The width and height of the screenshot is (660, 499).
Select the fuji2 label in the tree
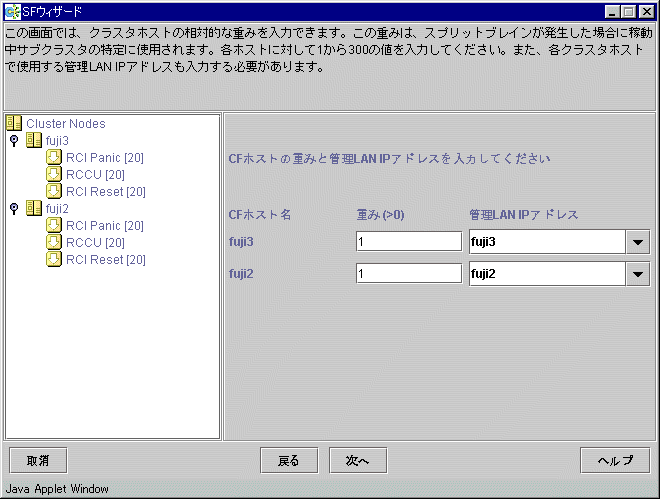point(57,209)
